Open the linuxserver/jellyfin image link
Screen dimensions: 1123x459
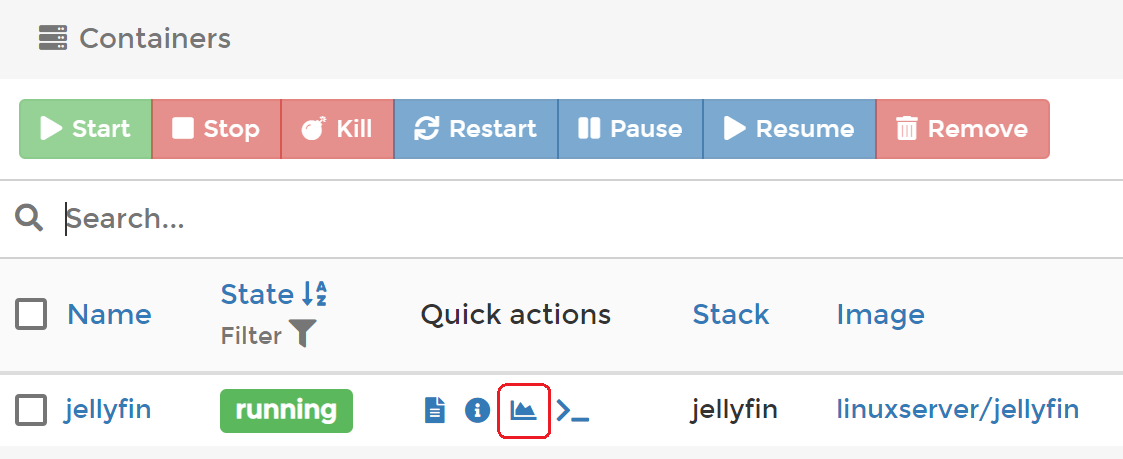[957, 410]
